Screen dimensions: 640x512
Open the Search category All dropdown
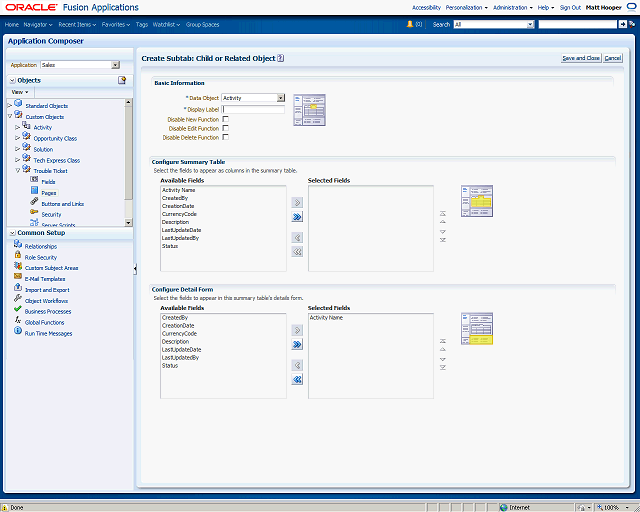click(x=530, y=24)
